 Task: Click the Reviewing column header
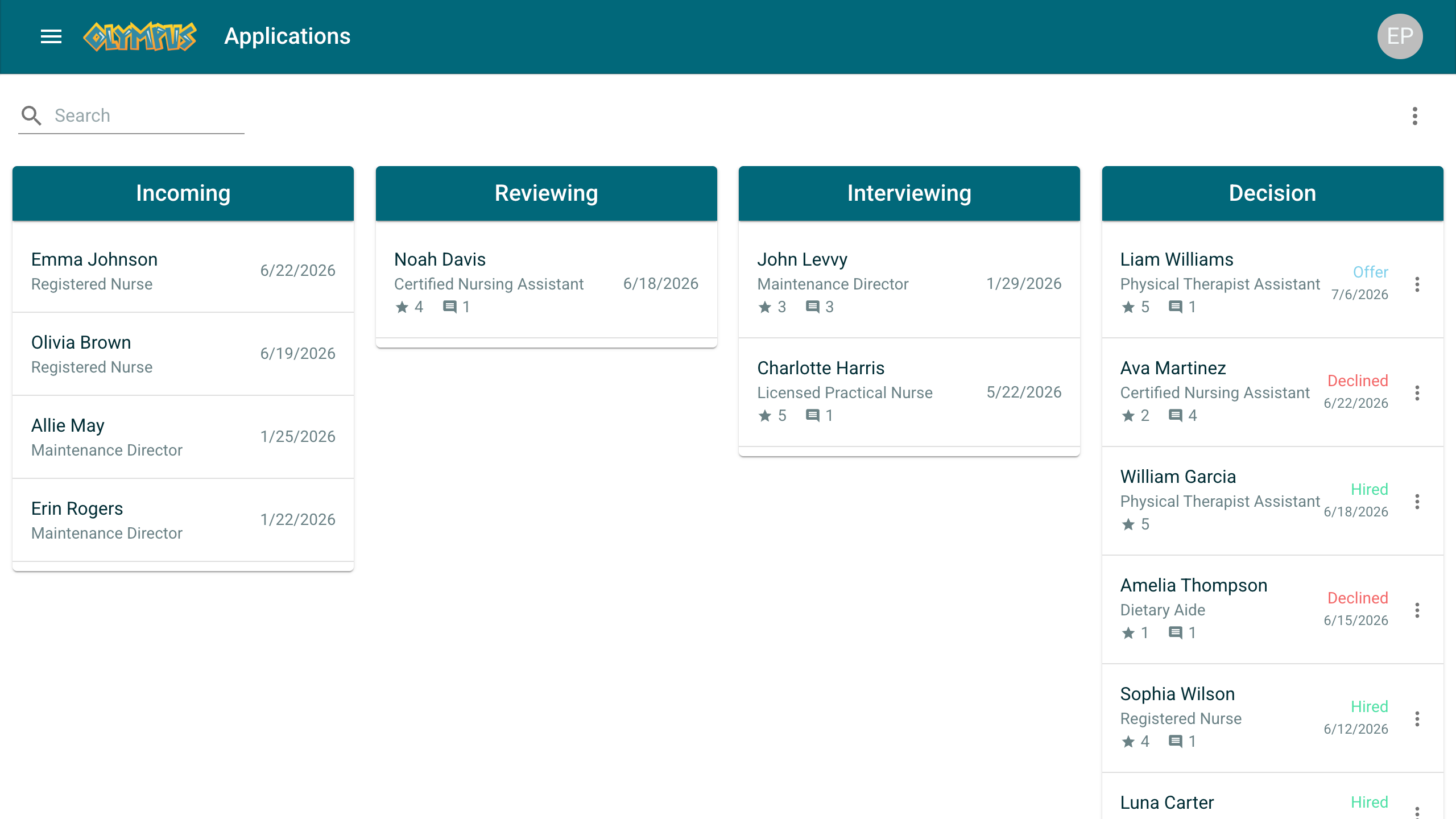point(547,193)
